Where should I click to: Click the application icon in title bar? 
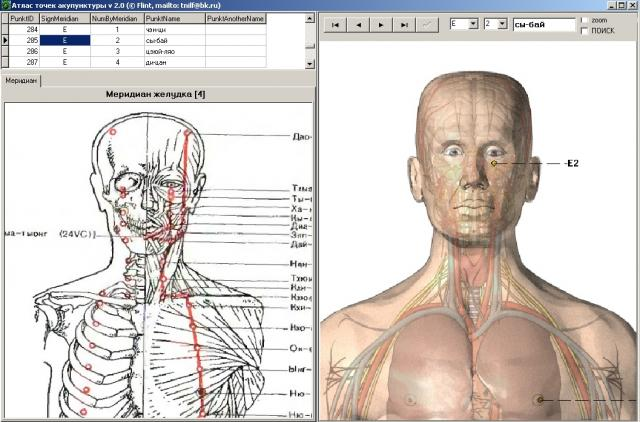click(5, 5)
